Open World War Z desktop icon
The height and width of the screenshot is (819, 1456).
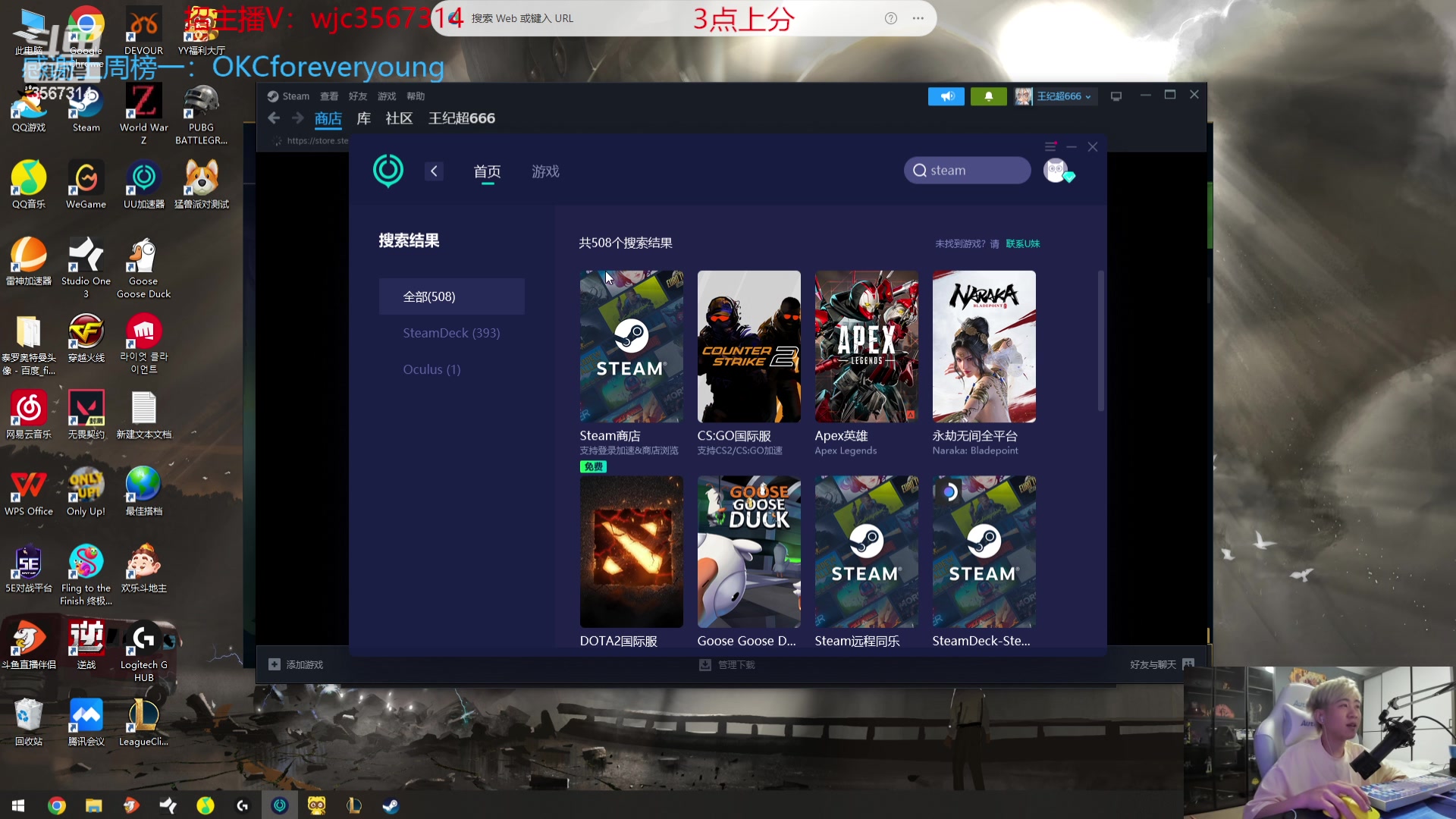143,113
